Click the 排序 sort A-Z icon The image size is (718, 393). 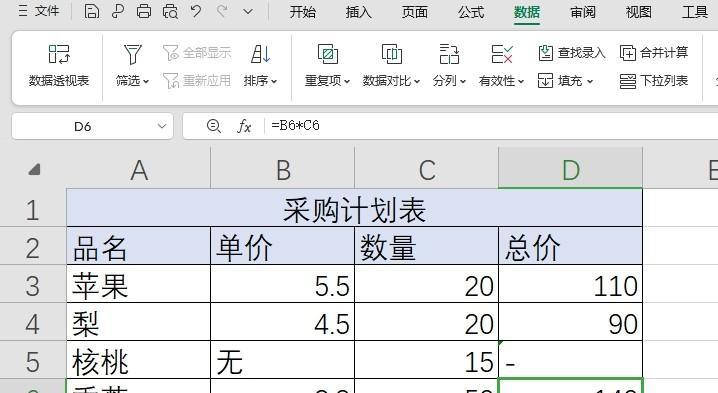click(260, 54)
